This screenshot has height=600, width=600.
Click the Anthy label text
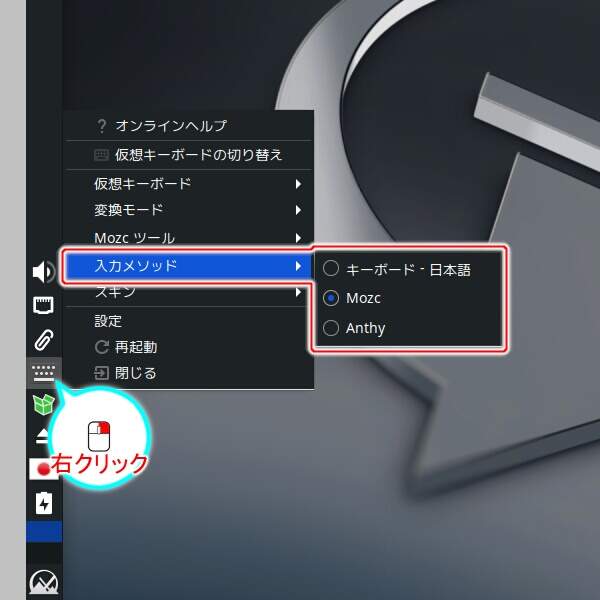pos(365,329)
